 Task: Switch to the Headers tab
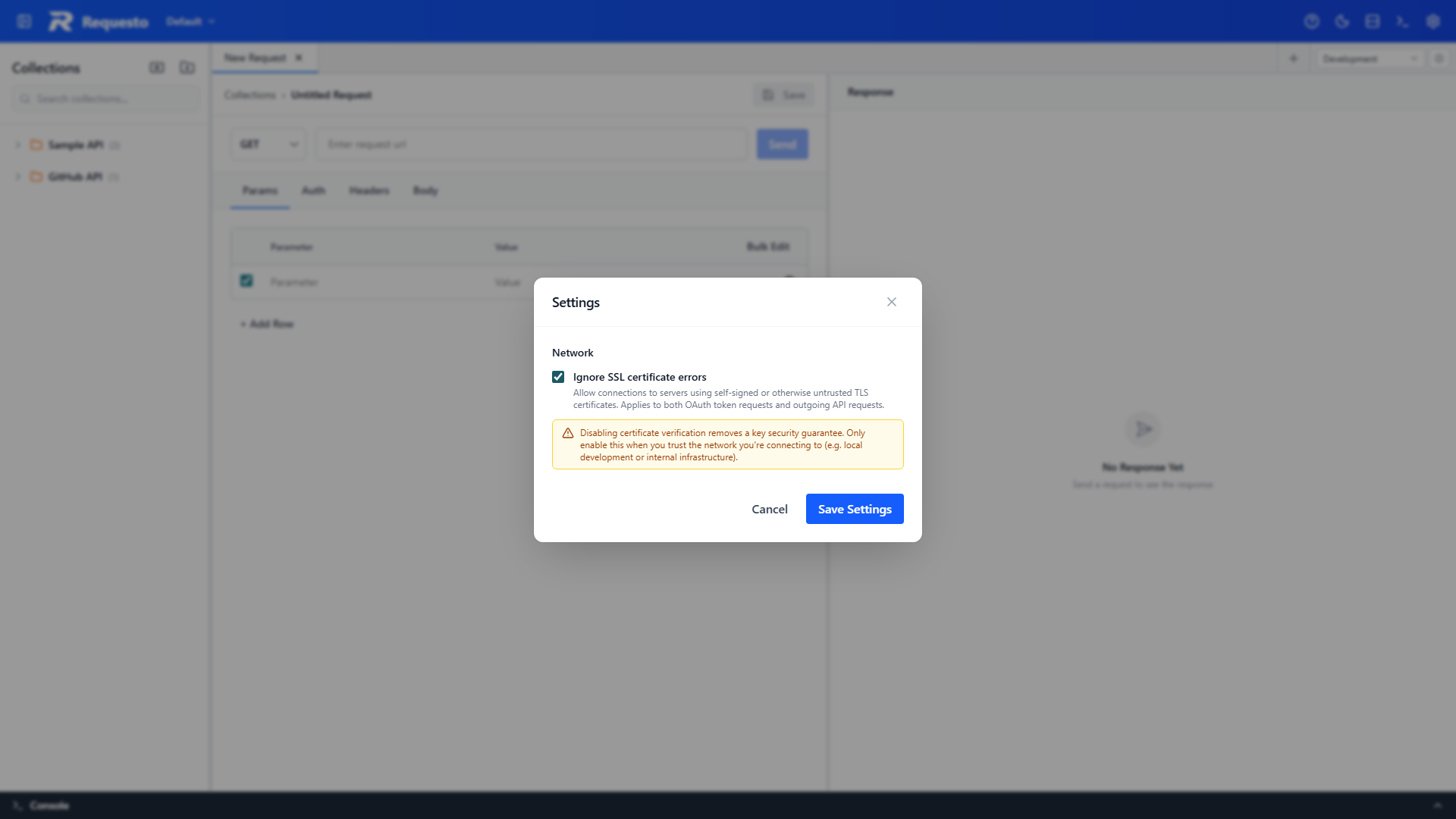click(369, 190)
